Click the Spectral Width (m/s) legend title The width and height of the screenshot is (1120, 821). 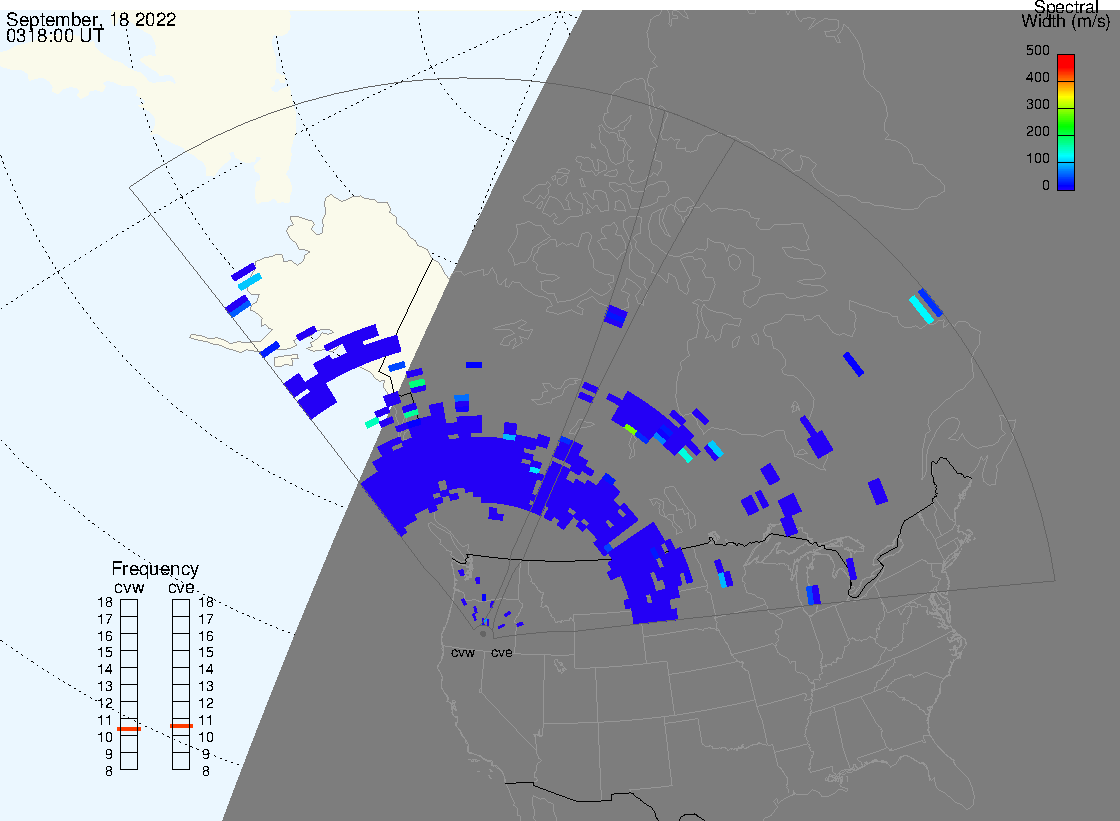click(1066, 14)
